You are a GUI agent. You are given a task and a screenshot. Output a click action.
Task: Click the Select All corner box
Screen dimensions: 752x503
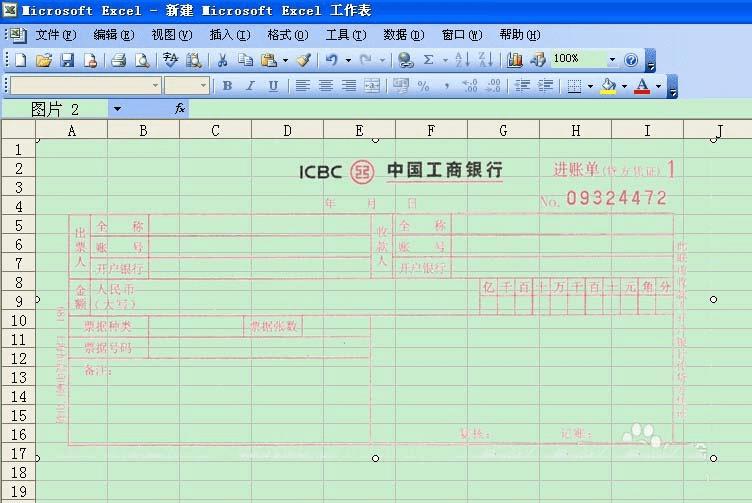coord(18,129)
